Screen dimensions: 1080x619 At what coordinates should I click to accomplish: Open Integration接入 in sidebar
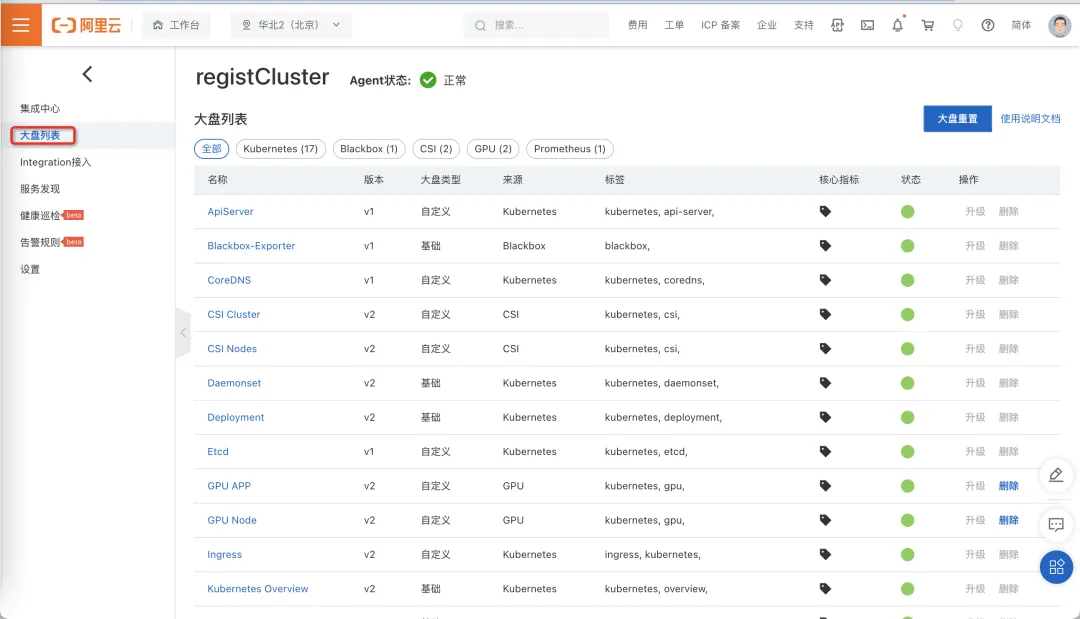coord(55,162)
